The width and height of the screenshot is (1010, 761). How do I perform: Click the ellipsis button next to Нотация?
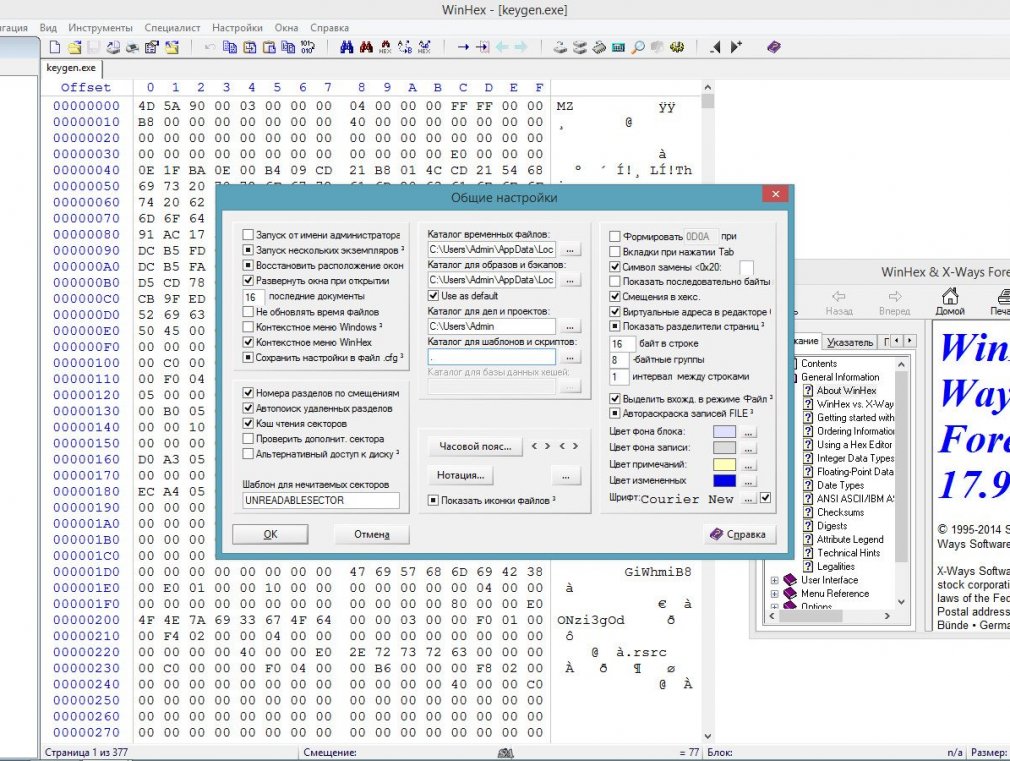566,476
